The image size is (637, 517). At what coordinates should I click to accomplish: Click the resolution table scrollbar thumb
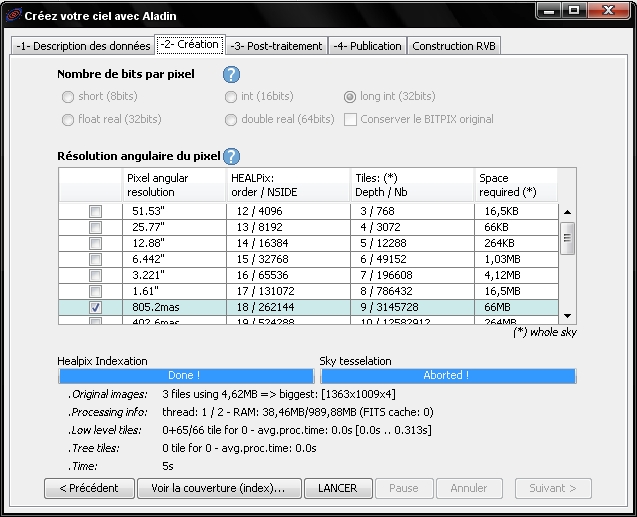click(568, 238)
